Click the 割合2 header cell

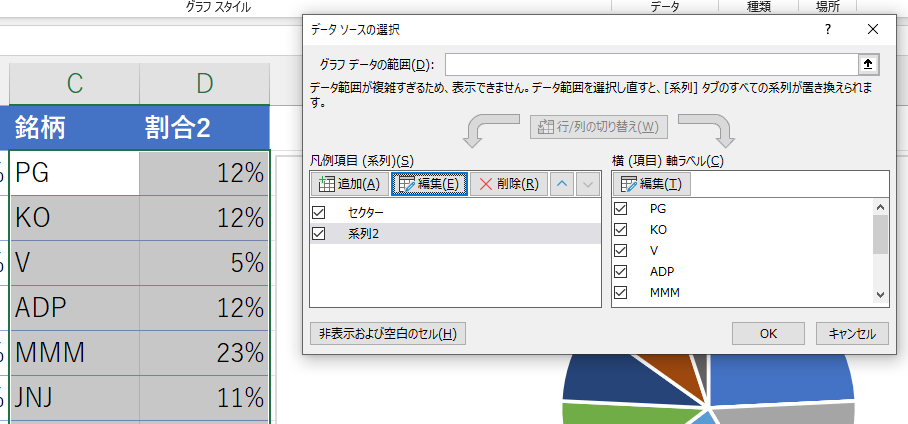point(204,128)
